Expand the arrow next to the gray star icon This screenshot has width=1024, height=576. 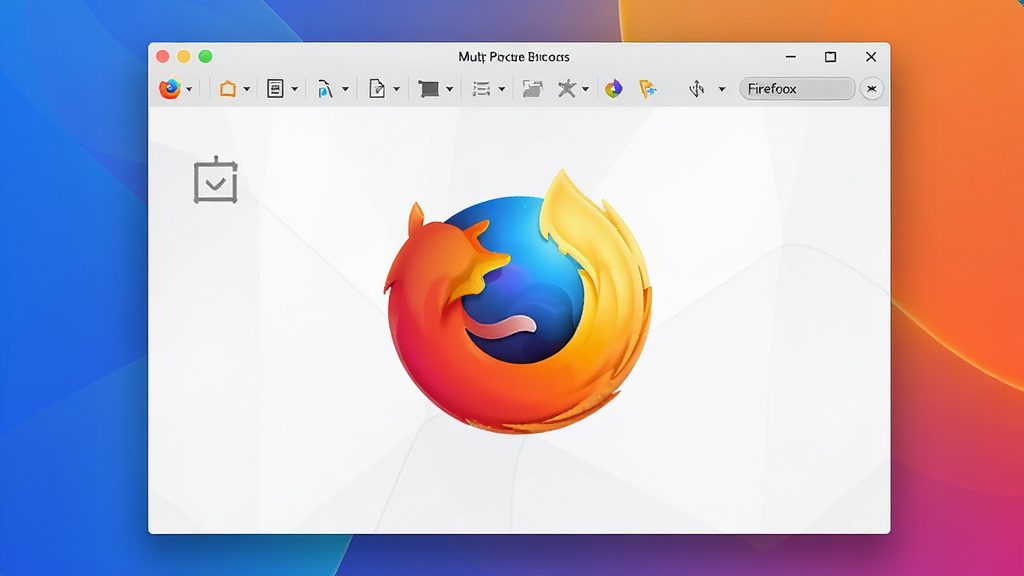[x=585, y=89]
